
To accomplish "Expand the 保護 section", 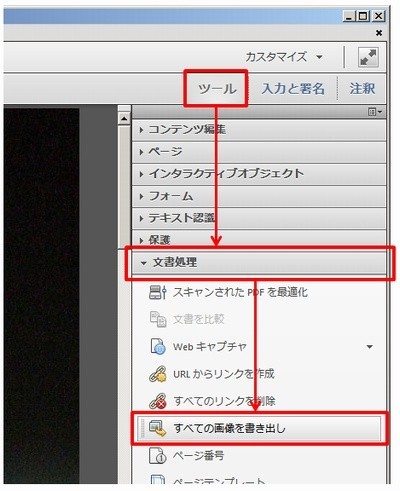I will 259,239.
